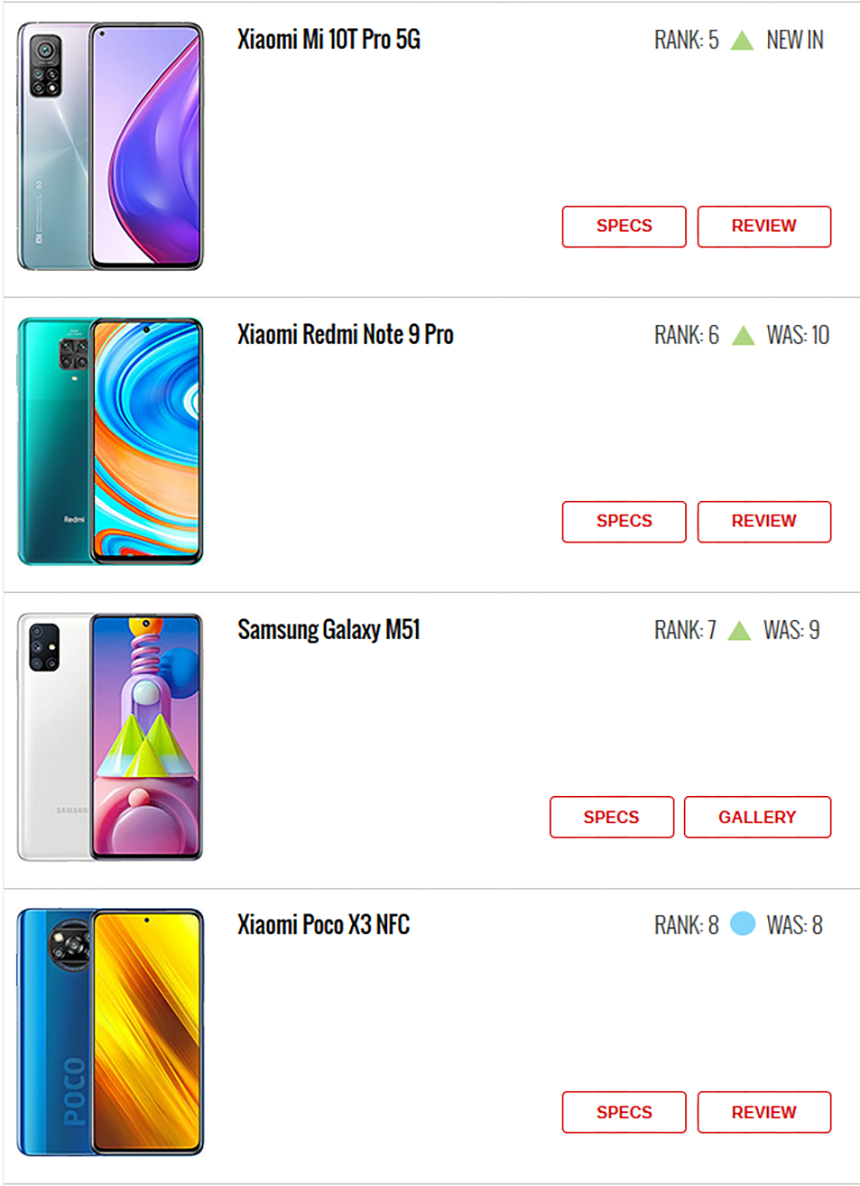Read the Redmi Note 9 Pro Review
860x1186 pixels.
(764, 521)
